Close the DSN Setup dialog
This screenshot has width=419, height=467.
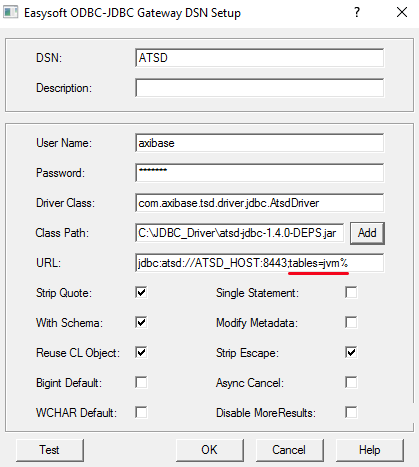point(402,12)
